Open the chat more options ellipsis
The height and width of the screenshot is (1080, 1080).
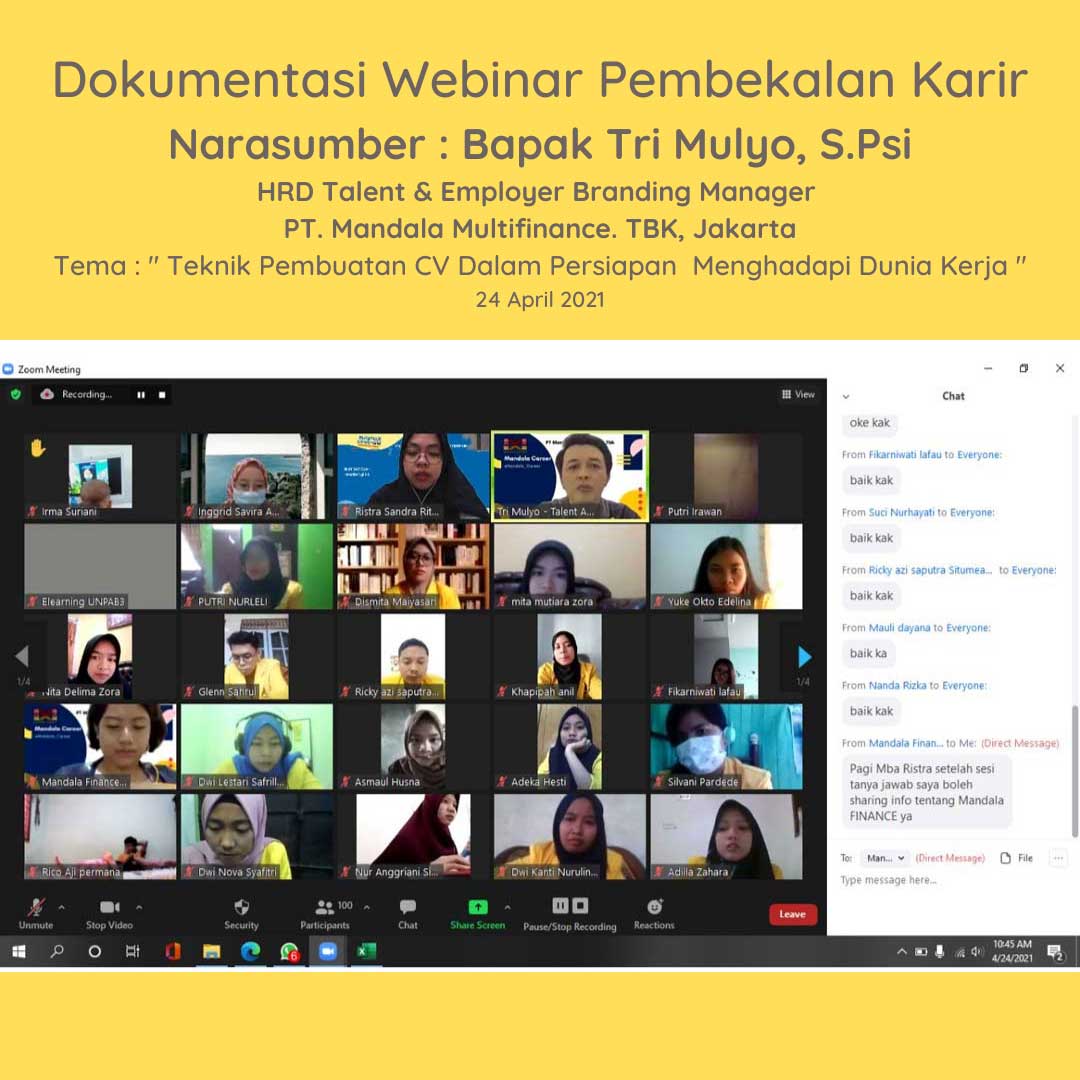click(x=1059, y=858)
